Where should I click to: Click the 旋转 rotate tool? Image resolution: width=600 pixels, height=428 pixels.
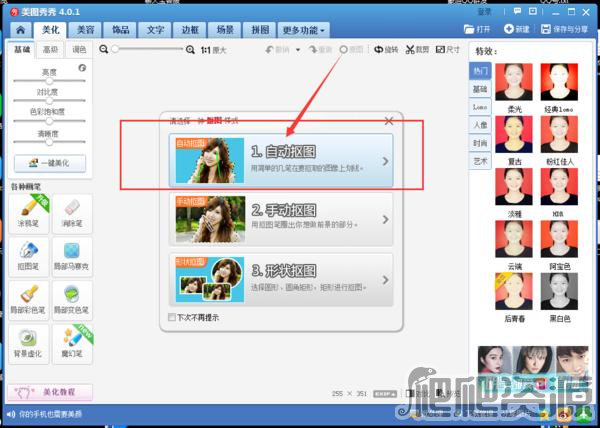pyautogui.click(x=386, y=50)
